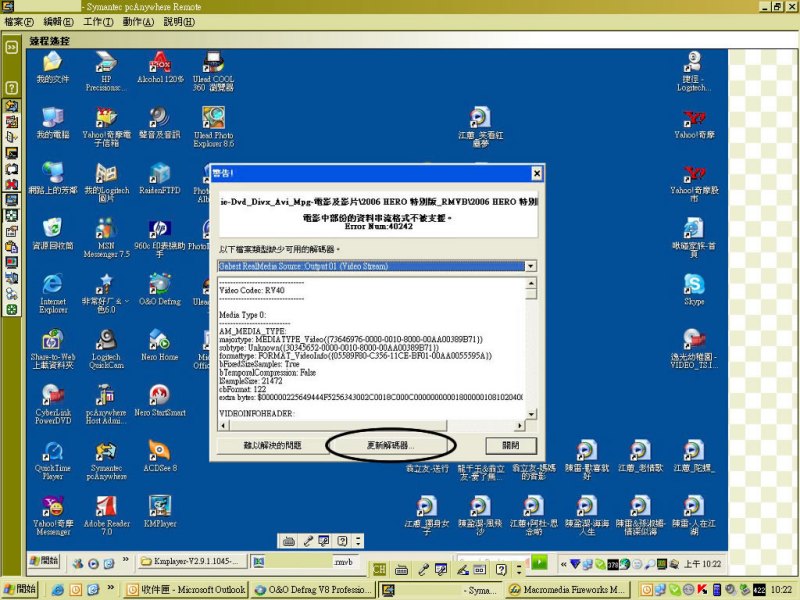
Task: Select the Symantec pcAnywhere desktop icon
Action: pos(106,460)
